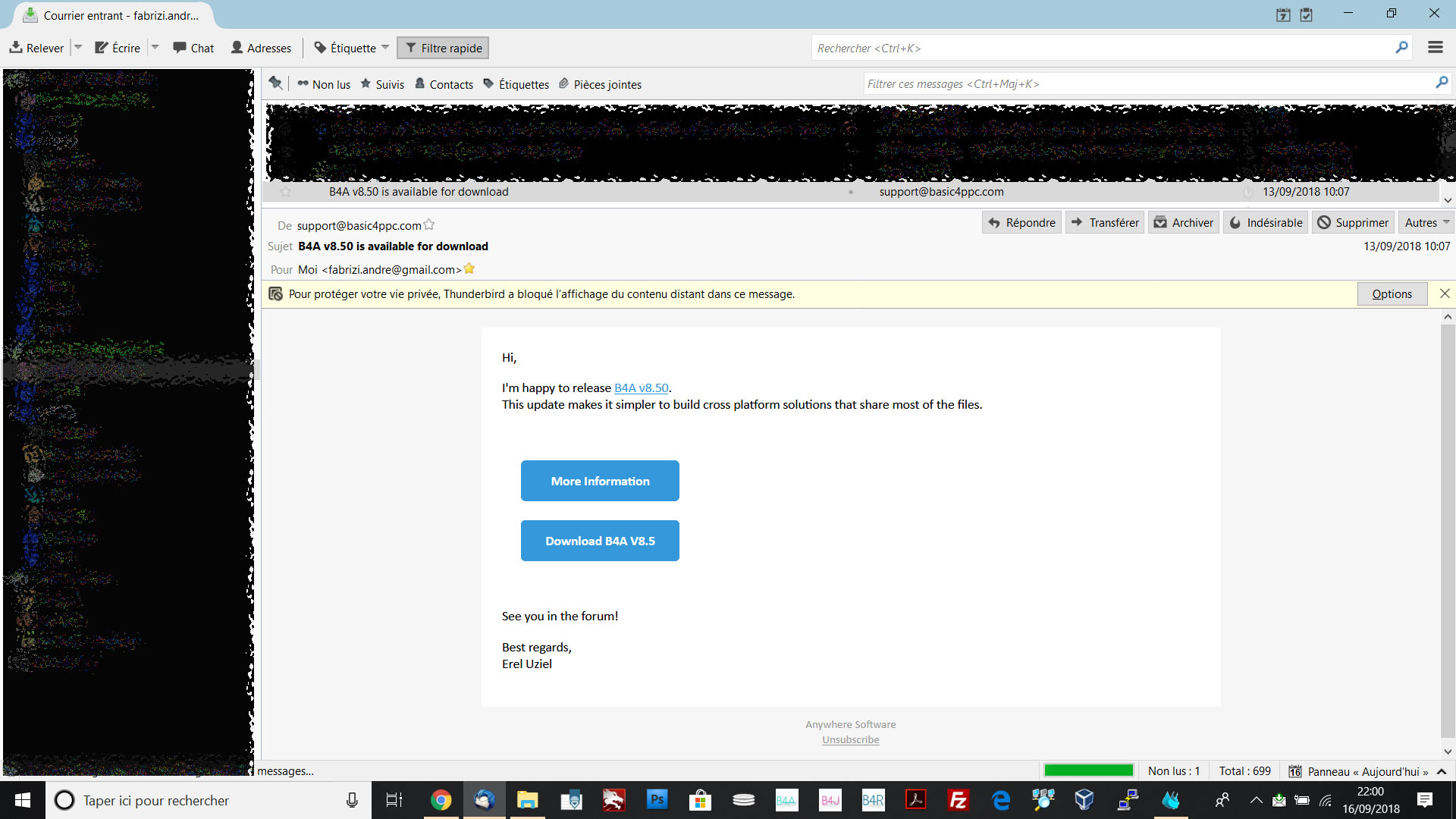Toggle the Pièces jointes filter
Image resolution: width=1456 pixels, height=819 pixels.
click(600, 84)
